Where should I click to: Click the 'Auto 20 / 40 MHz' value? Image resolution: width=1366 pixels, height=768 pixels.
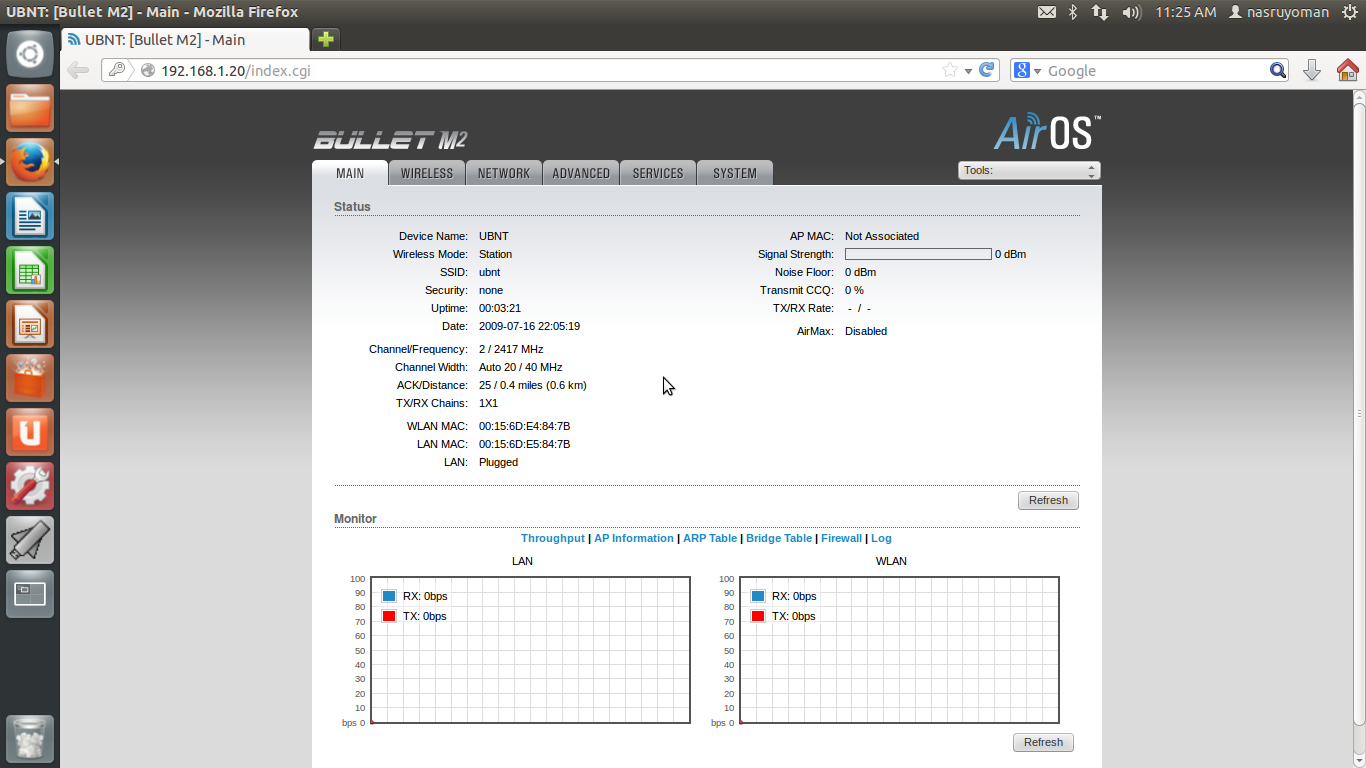[520, 367]
